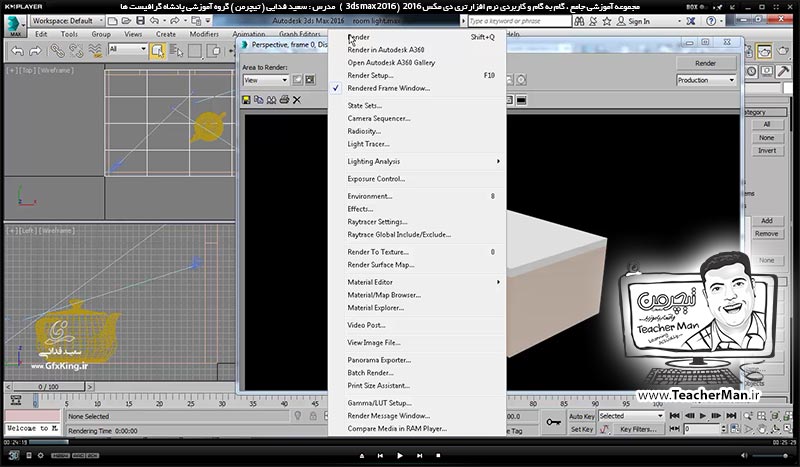Click the Save File floppy icon
Image resolution: width=800 pixels, height=467 pixels.
coord(140,21)
